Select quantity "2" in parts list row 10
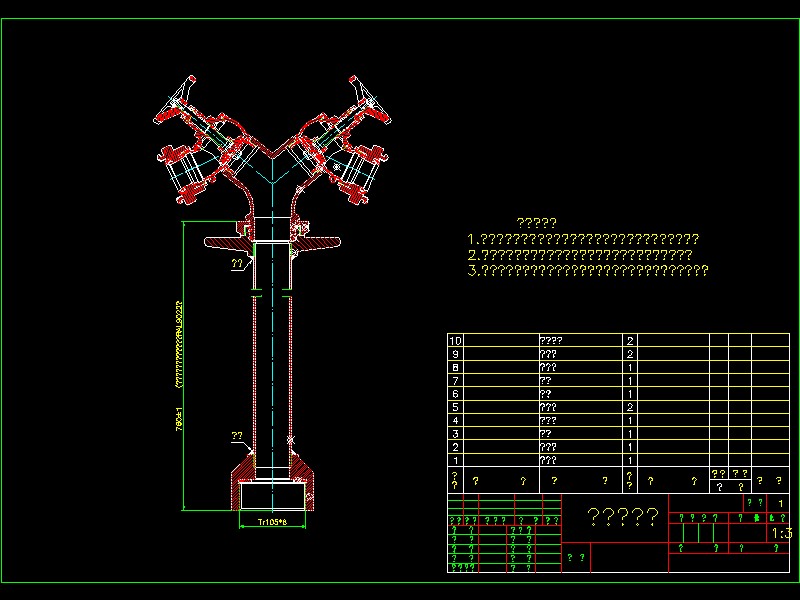 pyautogui.click(x=630, y=341)
